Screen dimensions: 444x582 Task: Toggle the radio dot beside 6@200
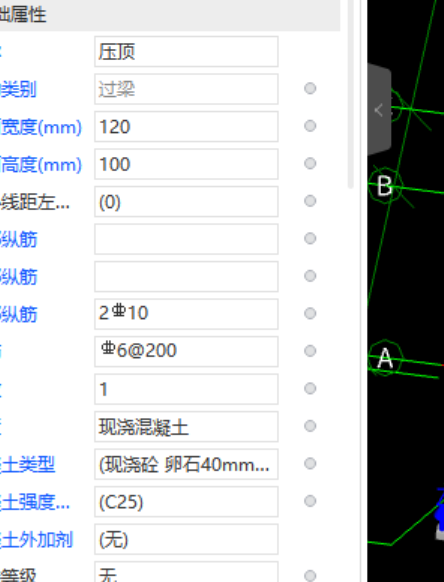coord(310,351)
